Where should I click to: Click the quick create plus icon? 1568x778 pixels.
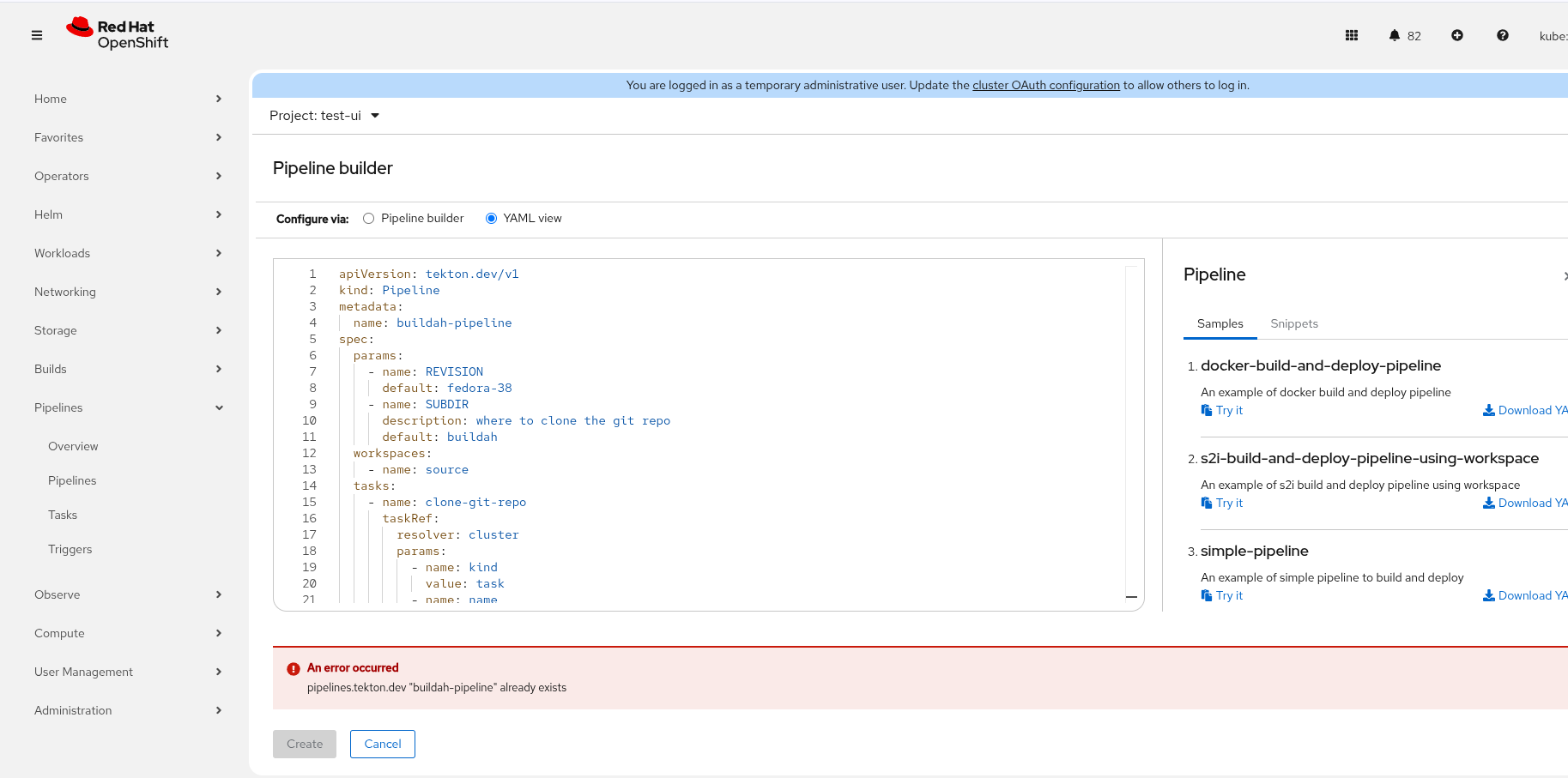point(1456,35)
